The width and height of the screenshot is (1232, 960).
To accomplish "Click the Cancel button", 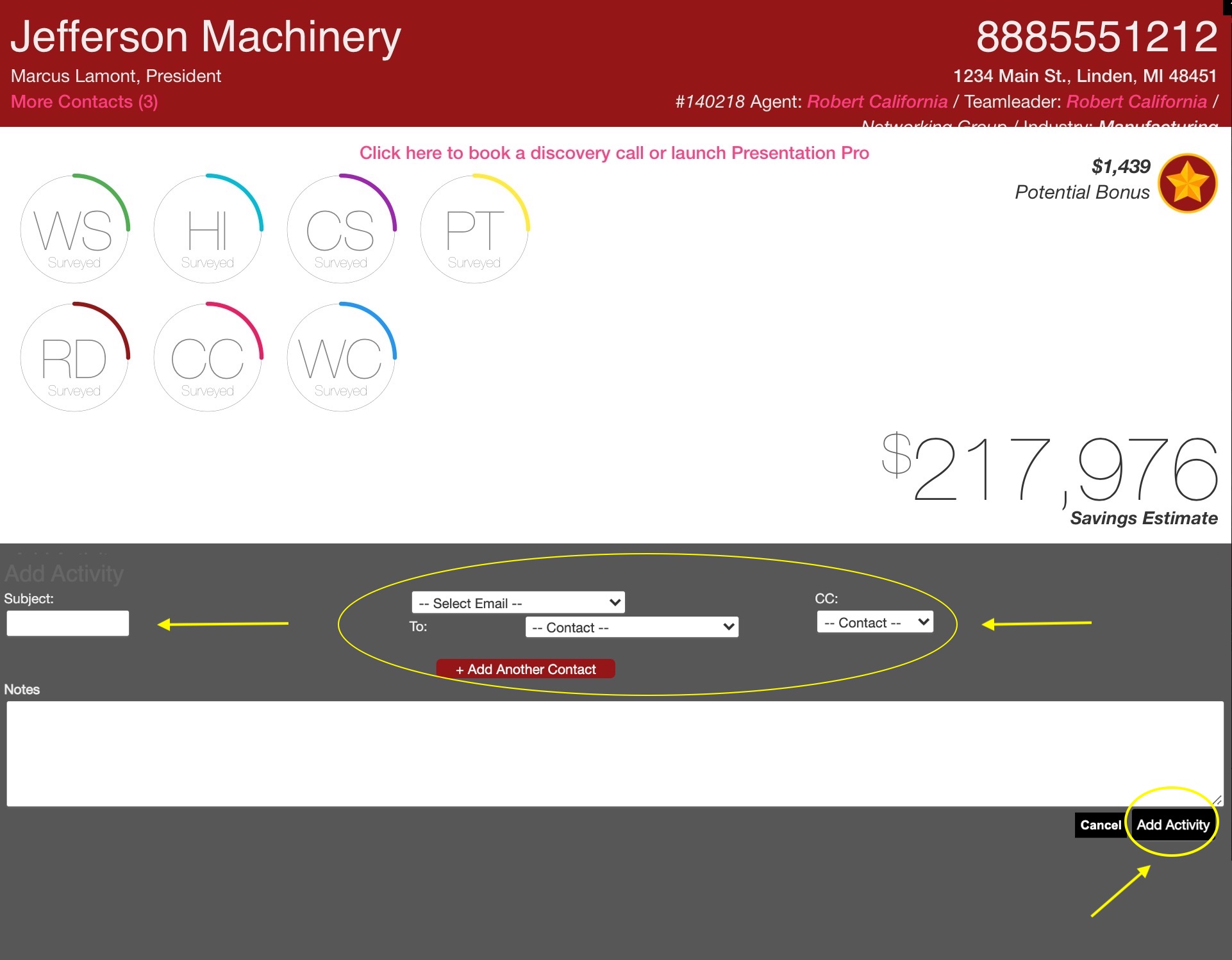I will point(1100,825).
